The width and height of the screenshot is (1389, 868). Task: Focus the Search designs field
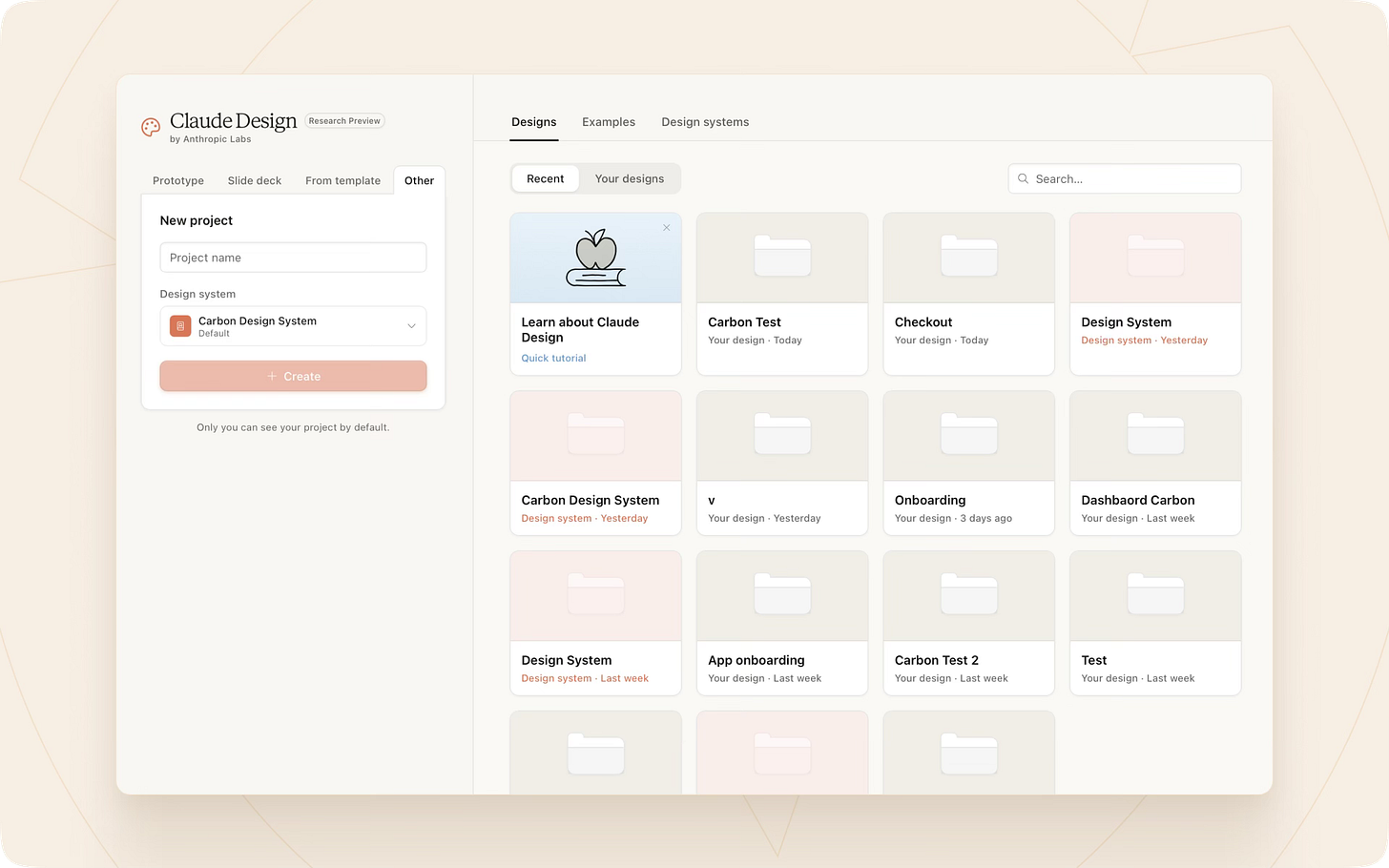[x=1125, y=178]
